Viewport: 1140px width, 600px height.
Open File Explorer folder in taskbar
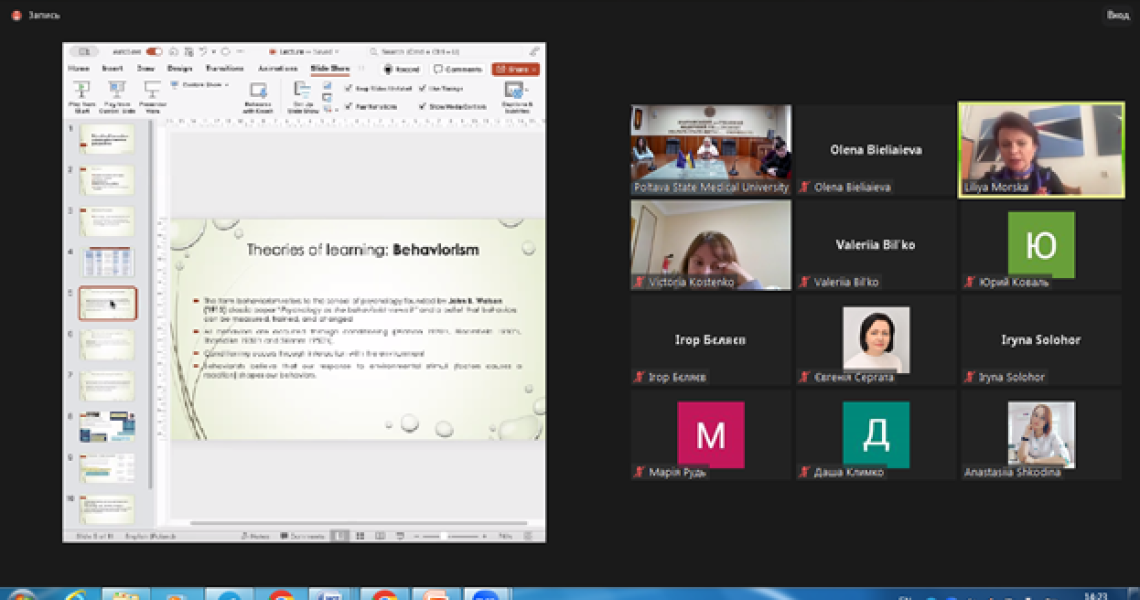(x=125, y=595)
